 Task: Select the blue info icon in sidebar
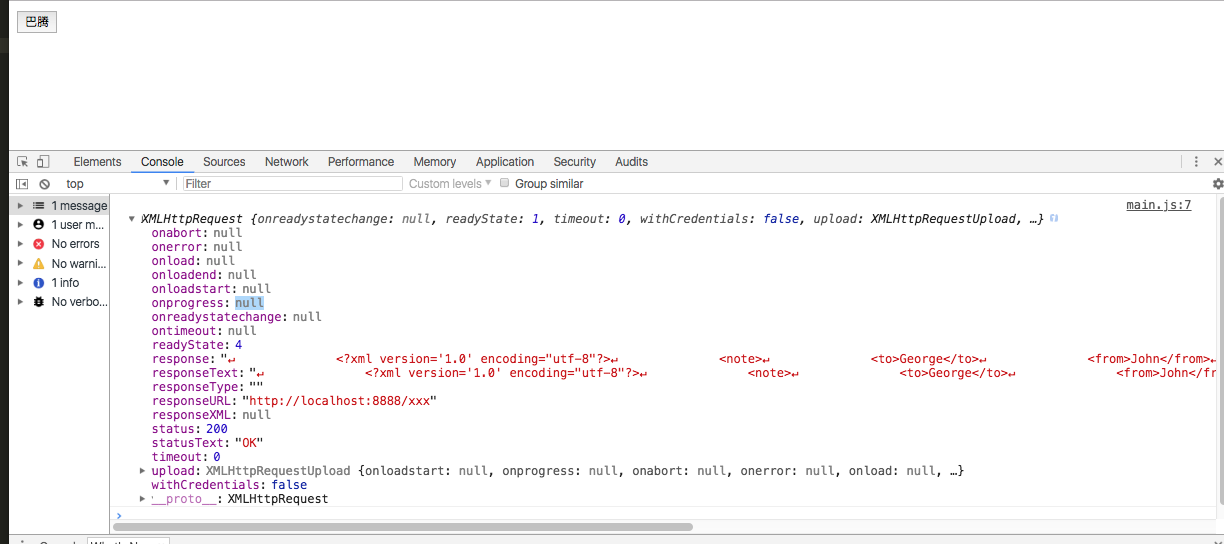tap(39, 283)
